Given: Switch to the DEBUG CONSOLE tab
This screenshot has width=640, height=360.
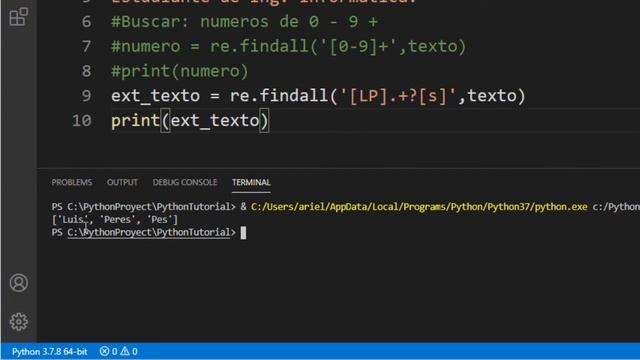Looking at the screenshot, I should tap(184, 182).
